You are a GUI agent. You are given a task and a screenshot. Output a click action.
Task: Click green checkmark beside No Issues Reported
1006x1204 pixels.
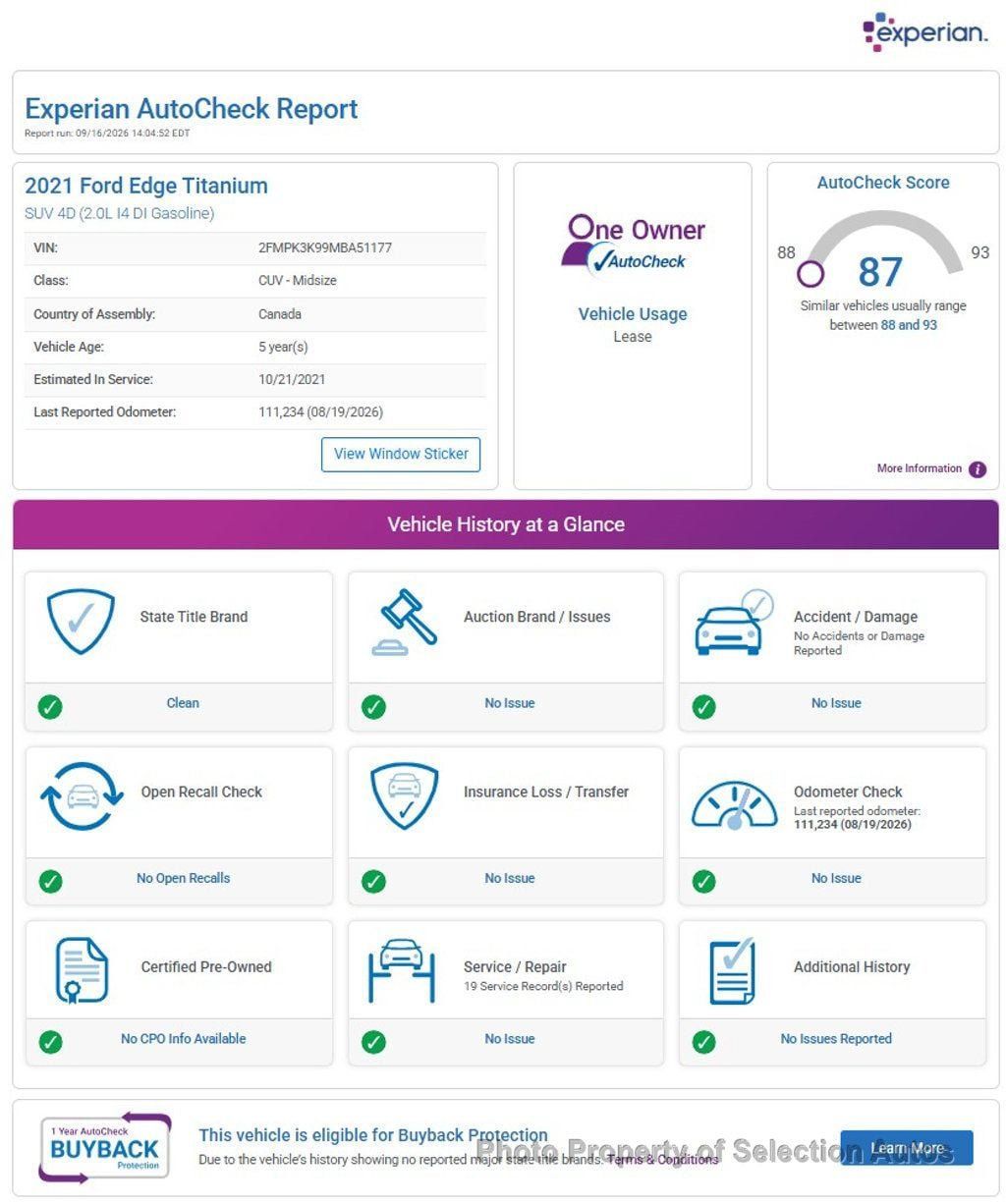703,1042
